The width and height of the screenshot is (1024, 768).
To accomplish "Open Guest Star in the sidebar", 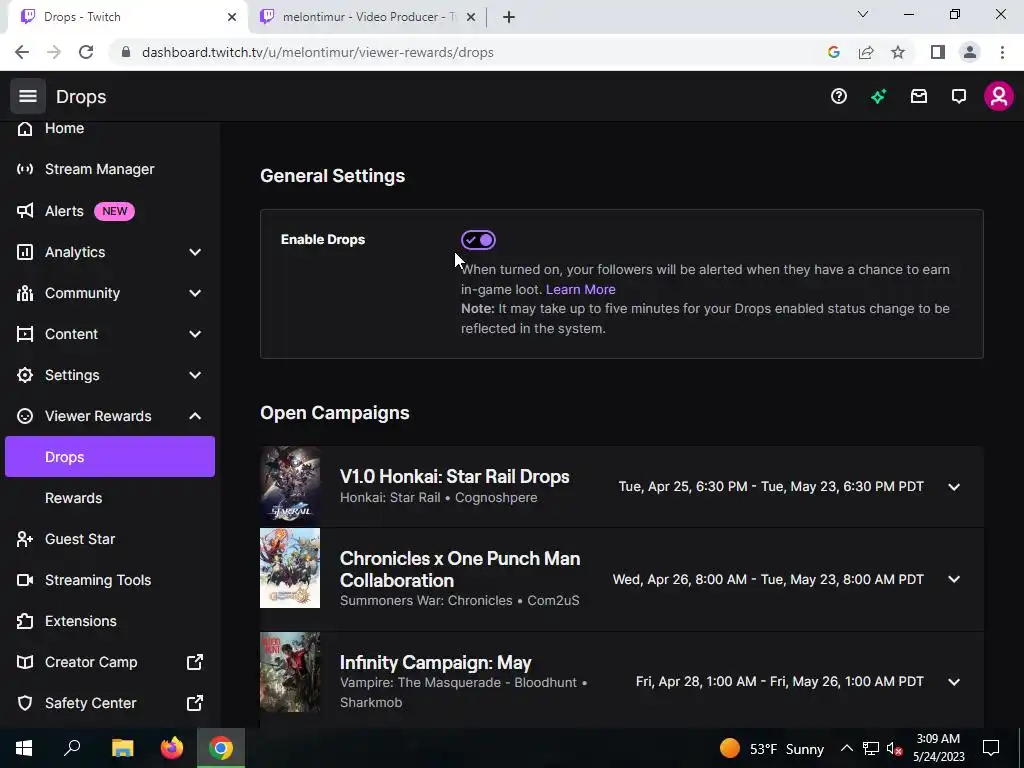I will click(80, 539).
